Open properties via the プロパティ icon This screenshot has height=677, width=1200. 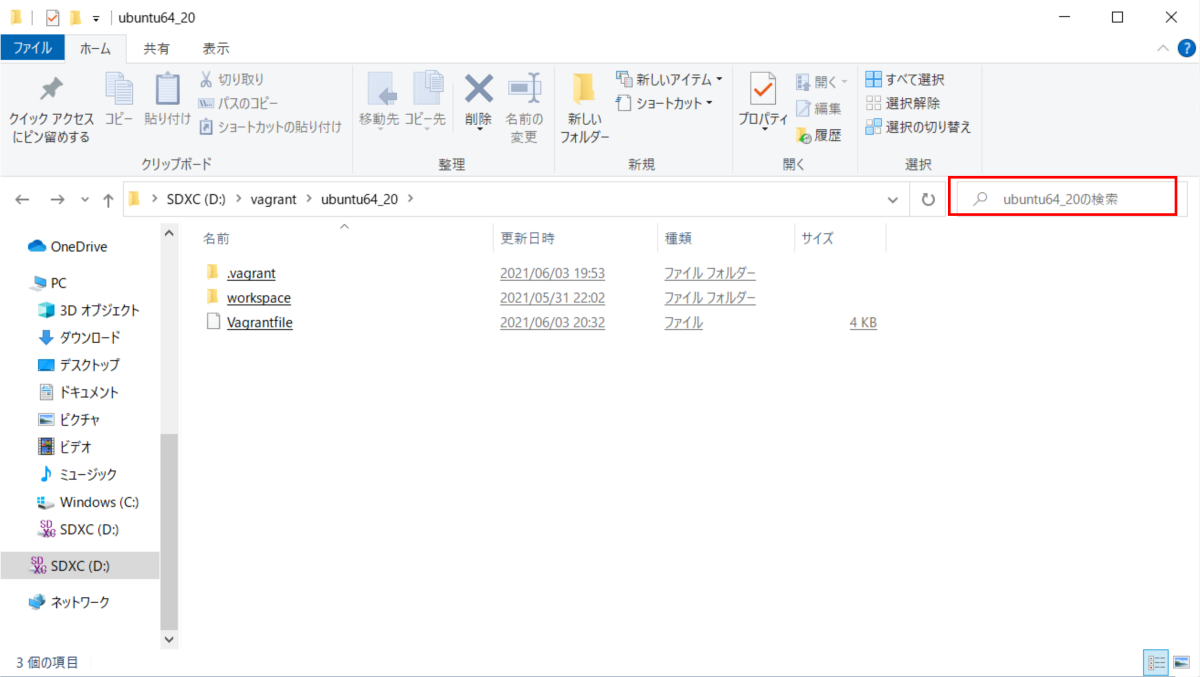(x=762, y=100)
